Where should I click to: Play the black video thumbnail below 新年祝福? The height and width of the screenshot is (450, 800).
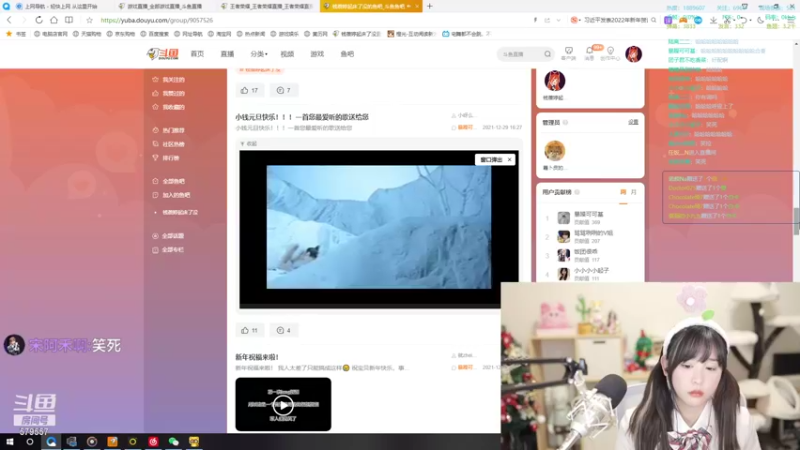coord(283,405)
